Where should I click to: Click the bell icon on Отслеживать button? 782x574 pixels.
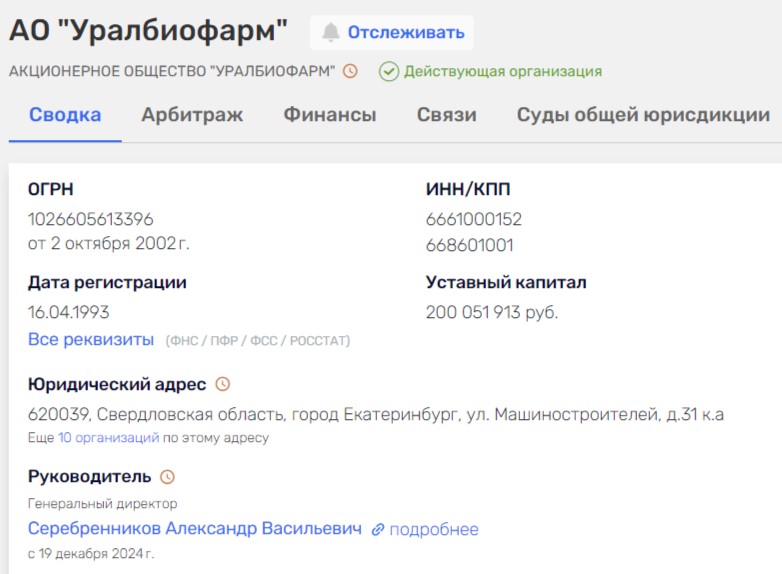[331, 32]
